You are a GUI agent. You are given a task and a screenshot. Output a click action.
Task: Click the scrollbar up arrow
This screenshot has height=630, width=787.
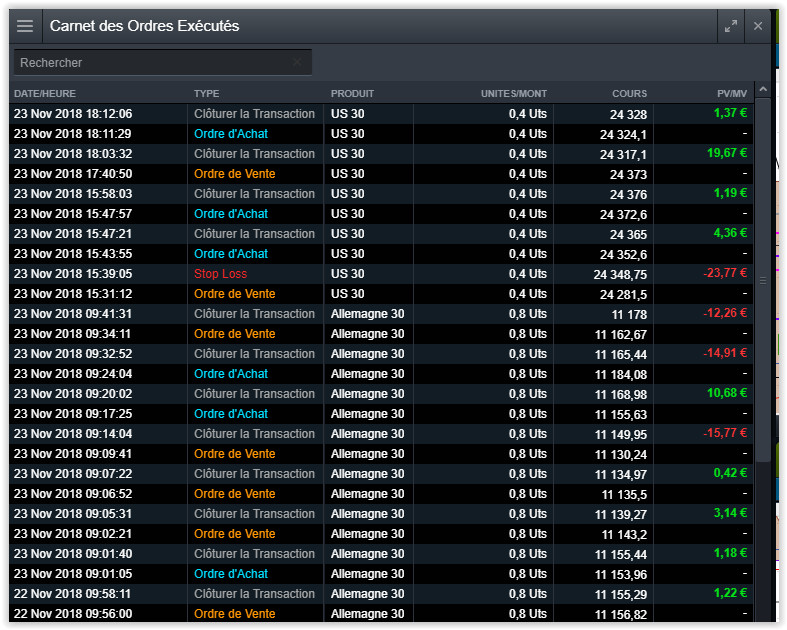click(x=763, y=91)
